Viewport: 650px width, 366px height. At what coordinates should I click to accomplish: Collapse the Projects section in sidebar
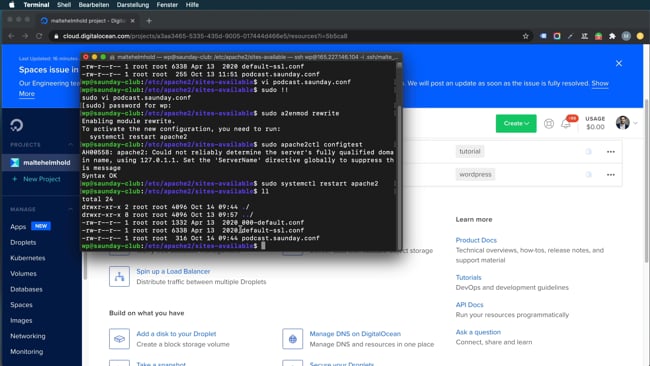point(70,145)
